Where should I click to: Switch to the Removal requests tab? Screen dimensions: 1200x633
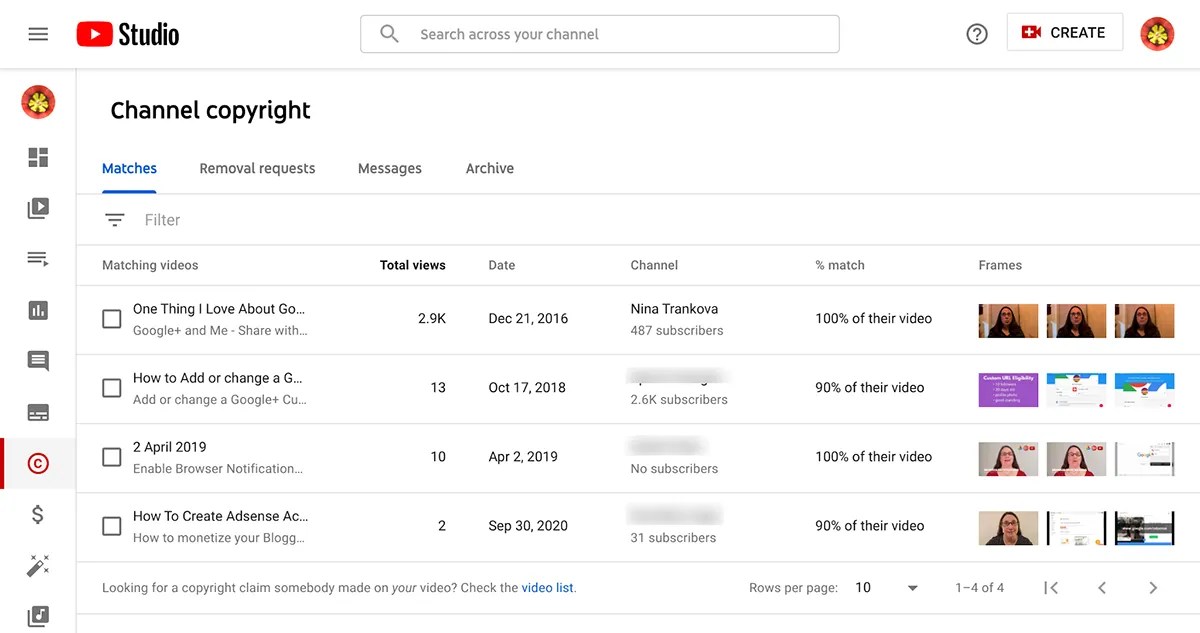[257, 168]
